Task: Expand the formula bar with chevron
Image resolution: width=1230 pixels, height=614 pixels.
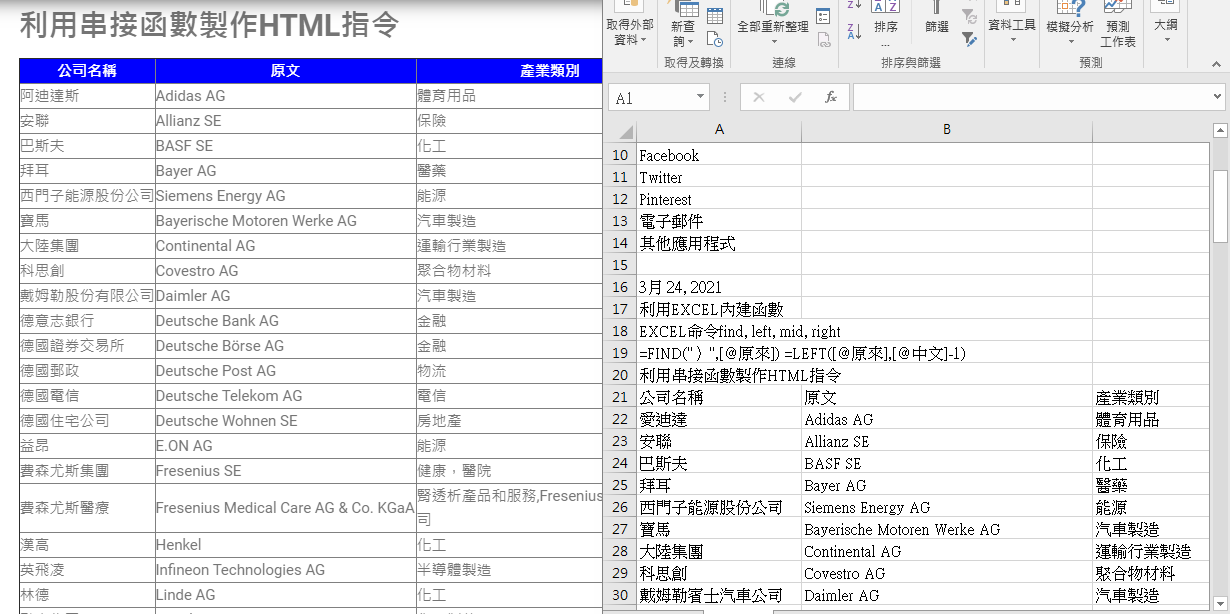Action: pyautogui.click(x=1217, y=97)
